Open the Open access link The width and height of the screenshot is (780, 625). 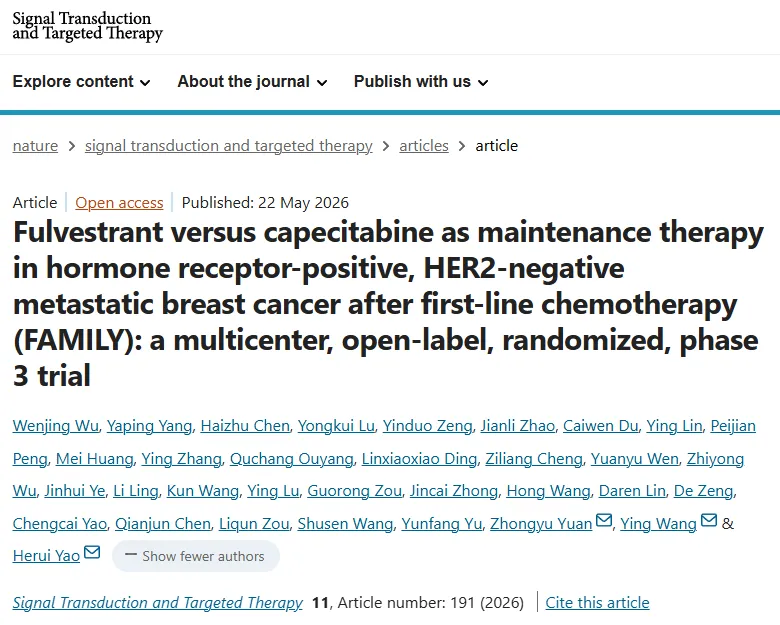(x=119, y=203)
